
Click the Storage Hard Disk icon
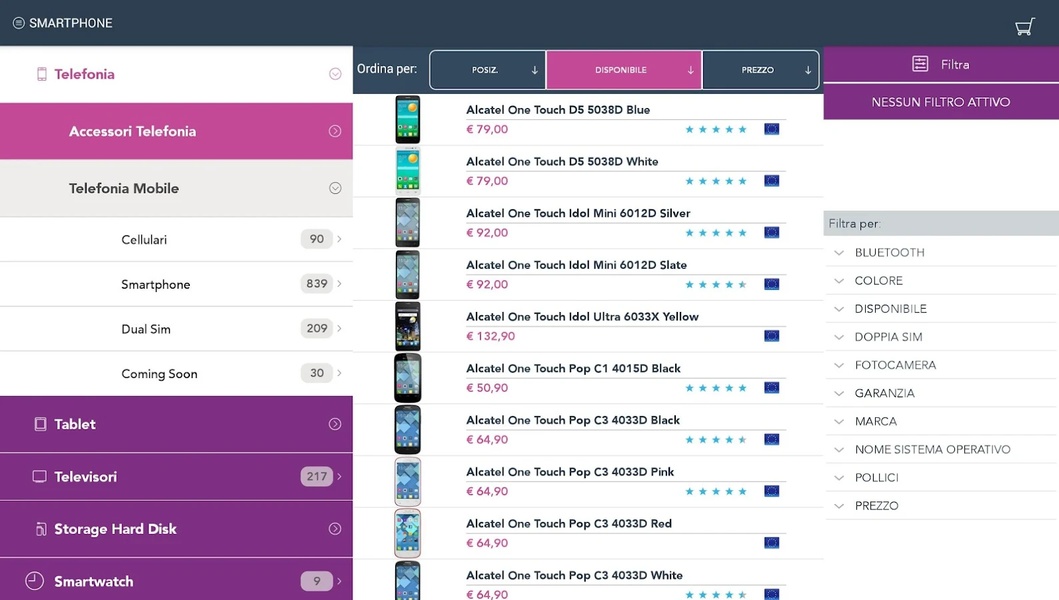click(x=41, y=529)
